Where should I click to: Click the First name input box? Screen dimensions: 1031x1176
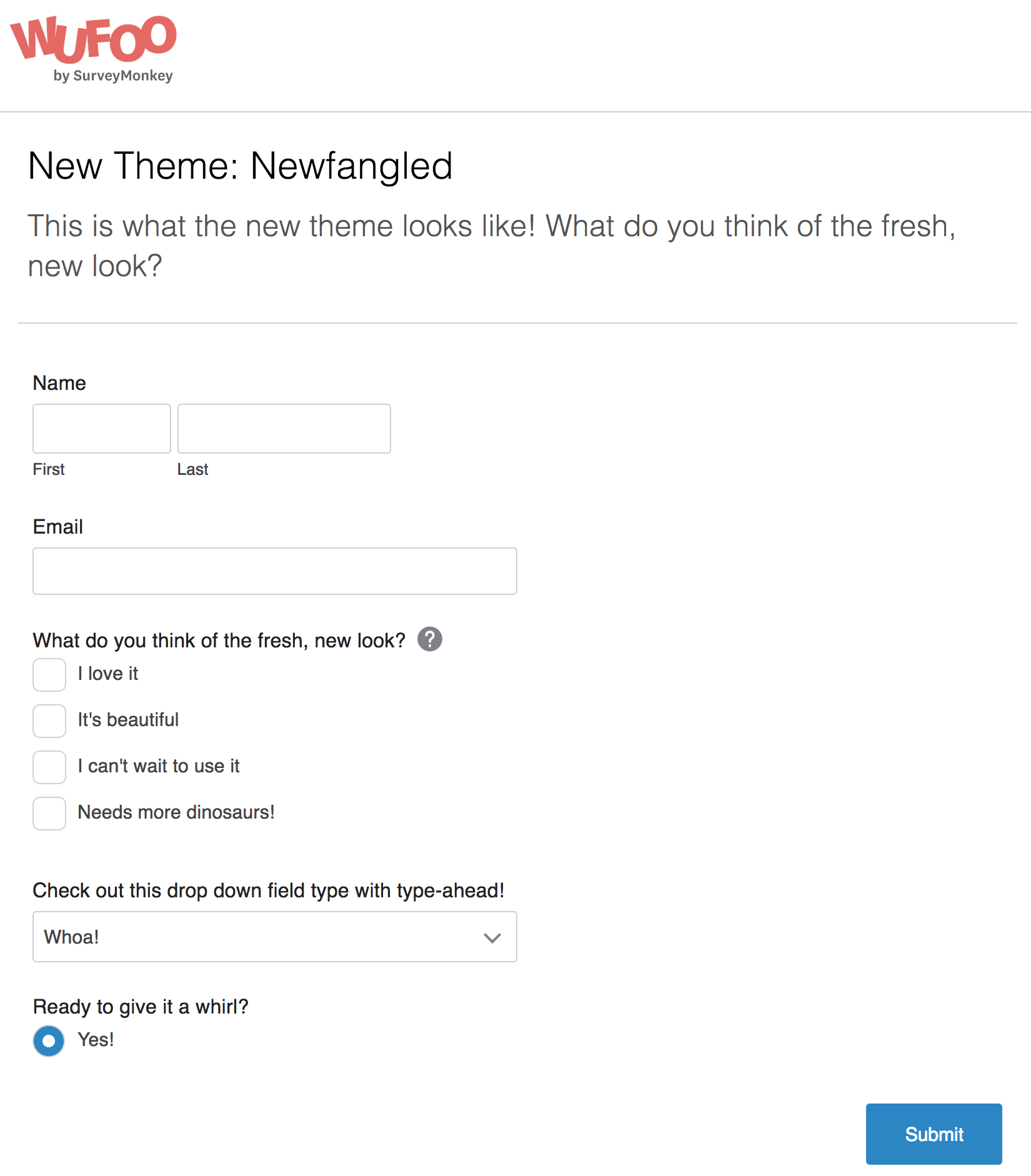[x=101, y=429]
